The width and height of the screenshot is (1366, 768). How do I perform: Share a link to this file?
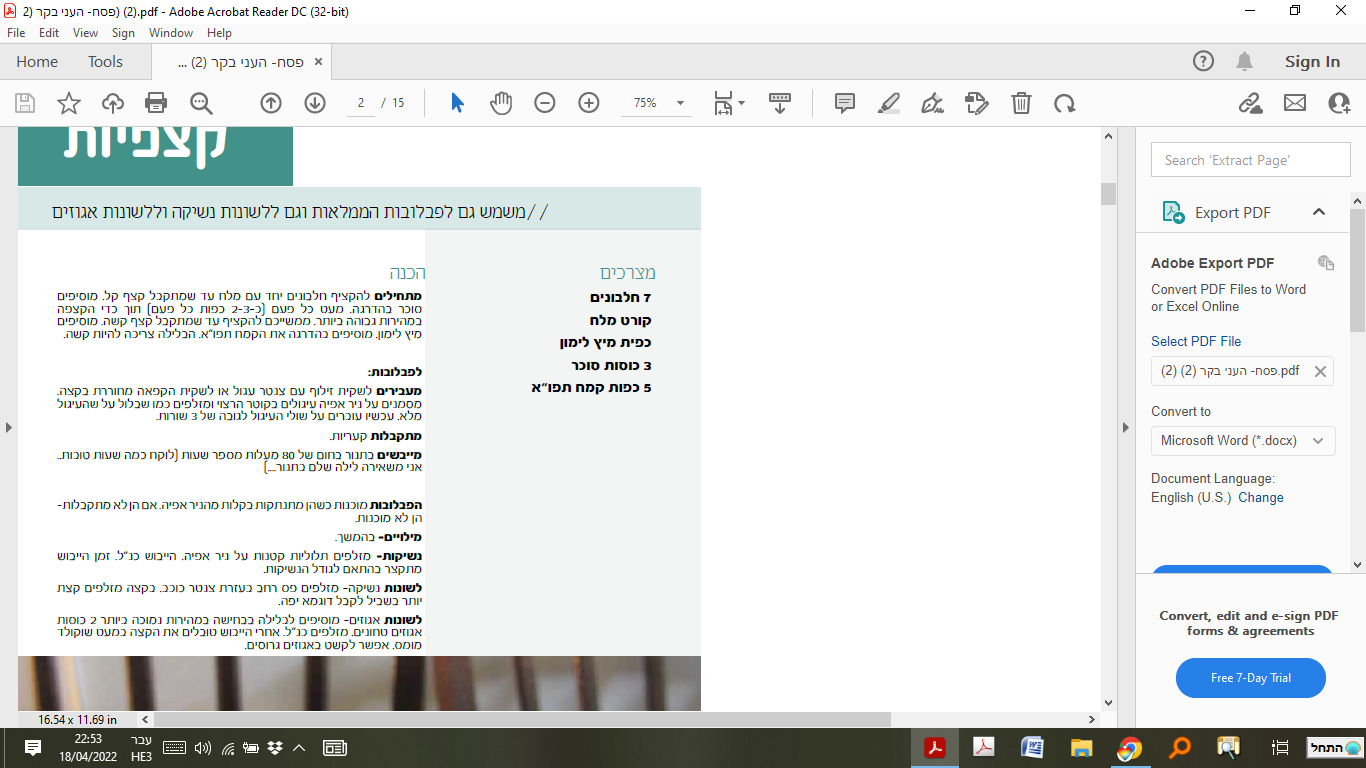1250,103
